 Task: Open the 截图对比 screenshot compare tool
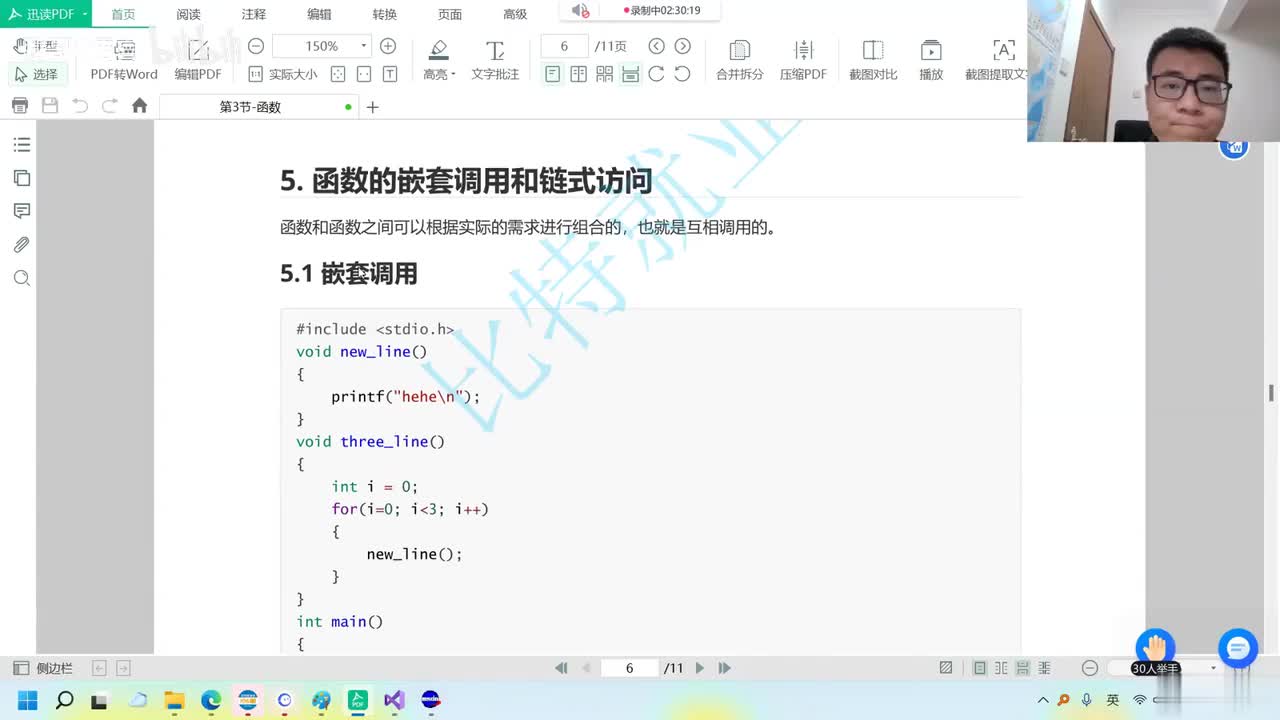(x=873, y=61)
